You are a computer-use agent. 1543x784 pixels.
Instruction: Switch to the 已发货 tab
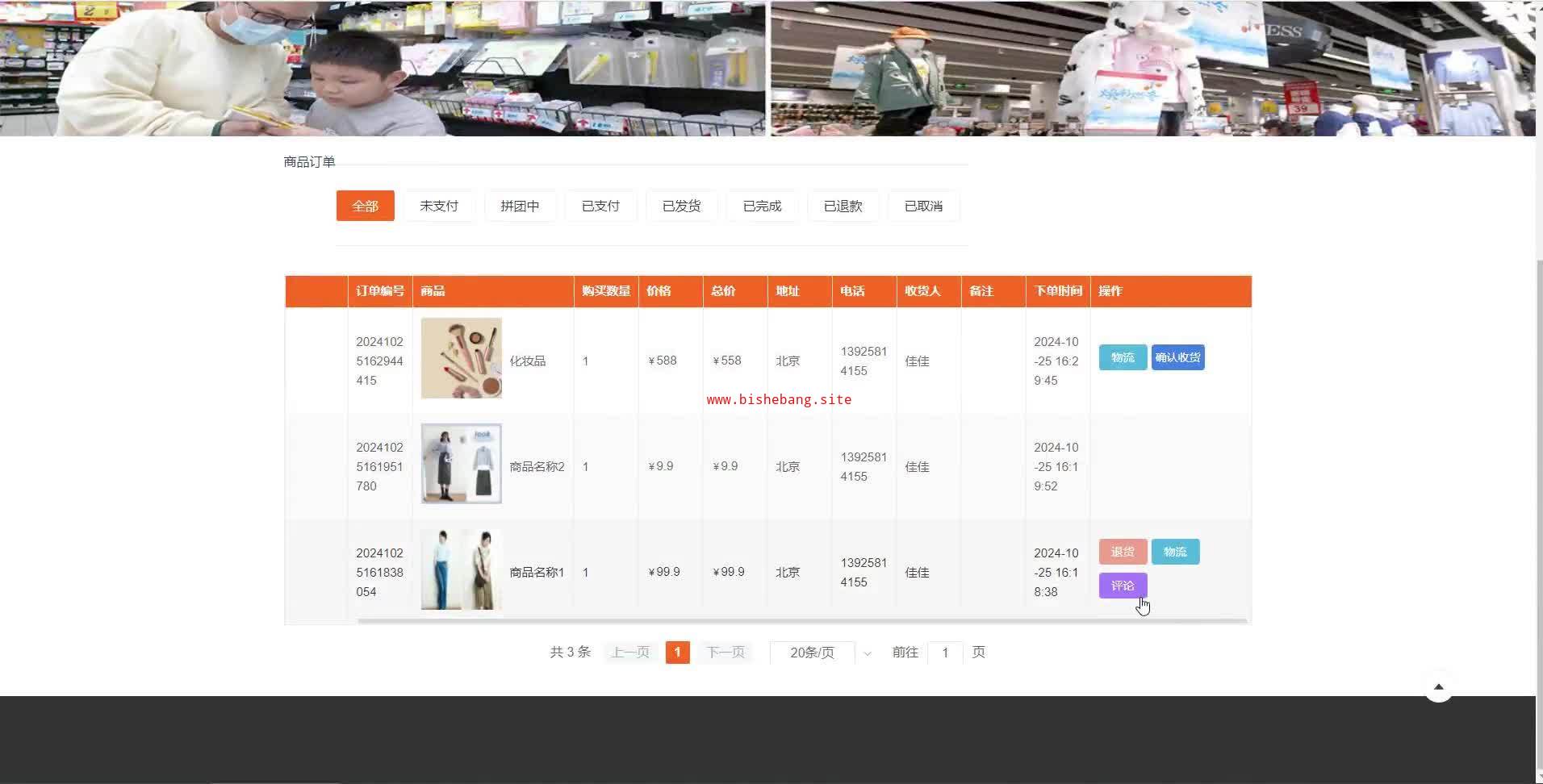click(681, 206)
